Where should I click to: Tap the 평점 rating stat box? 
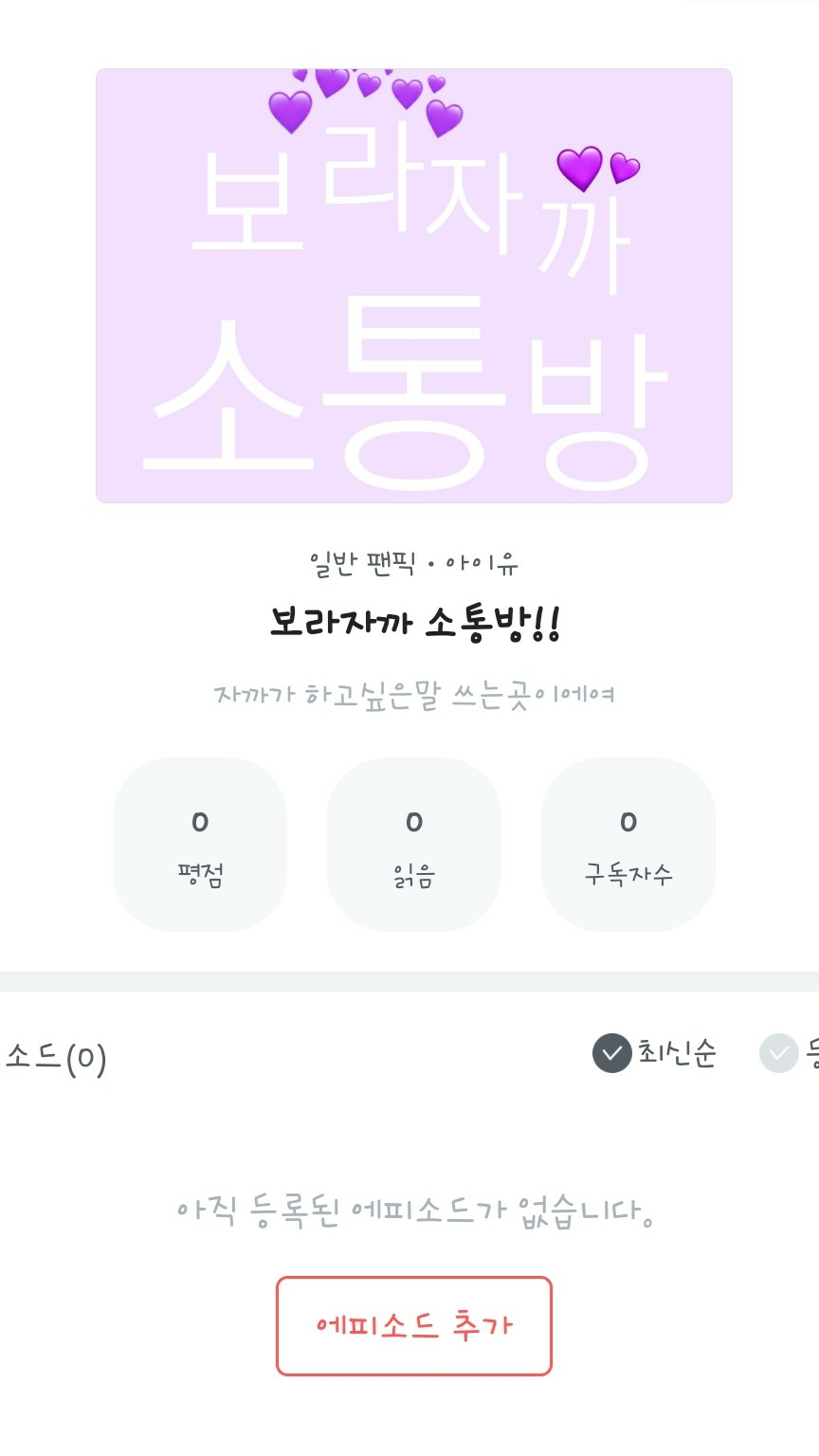tap(200, 845)
